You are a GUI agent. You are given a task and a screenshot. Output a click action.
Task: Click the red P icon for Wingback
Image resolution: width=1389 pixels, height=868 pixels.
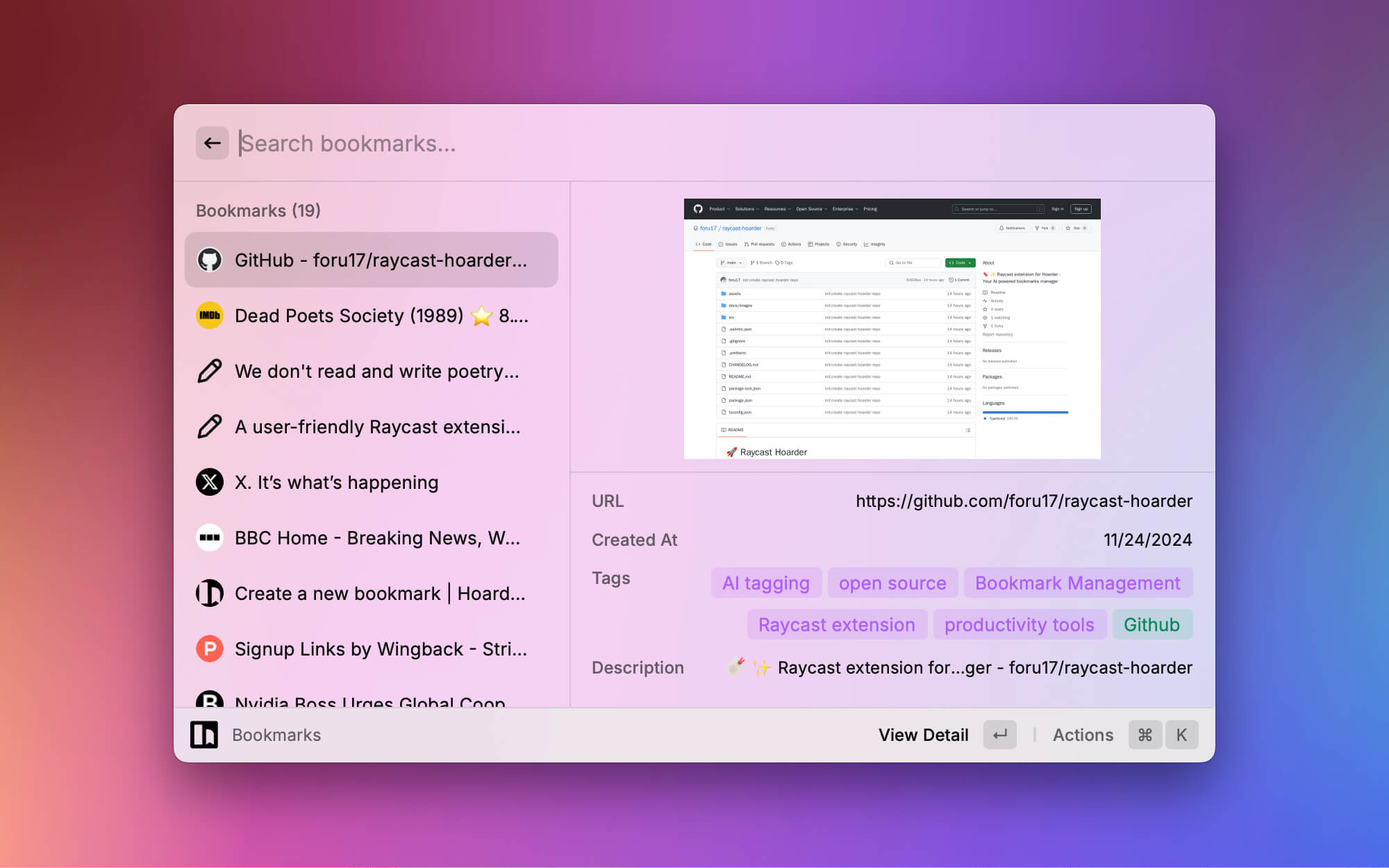click(x=210, y=649)
